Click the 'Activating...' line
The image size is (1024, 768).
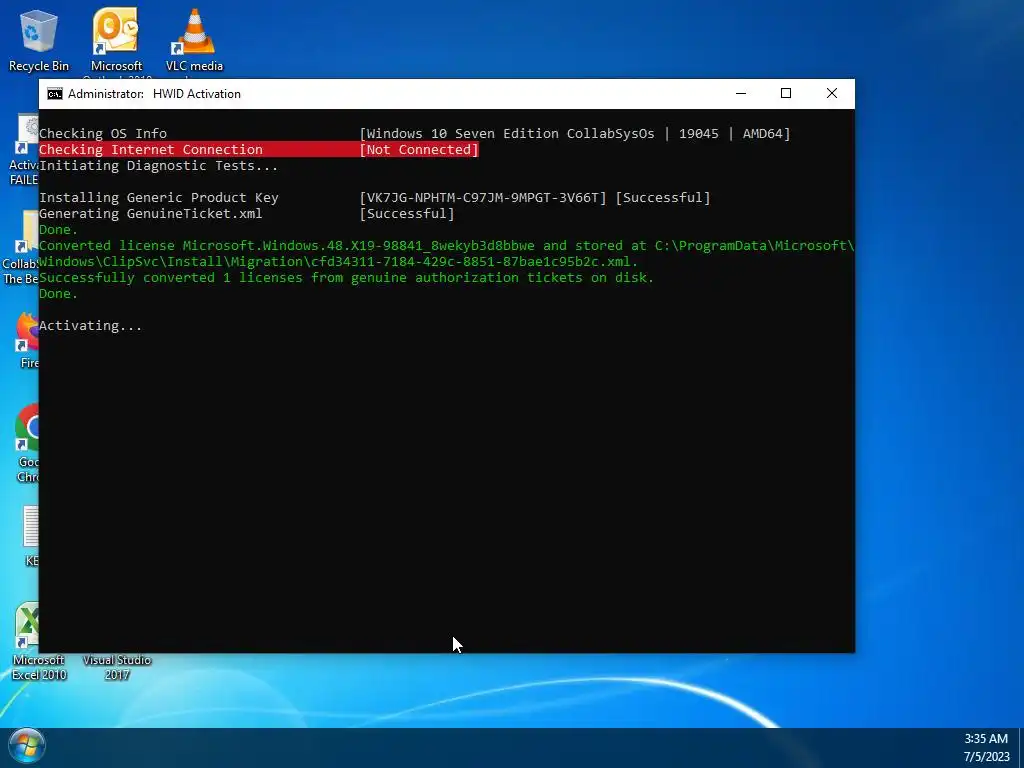[x=90, y=325]
